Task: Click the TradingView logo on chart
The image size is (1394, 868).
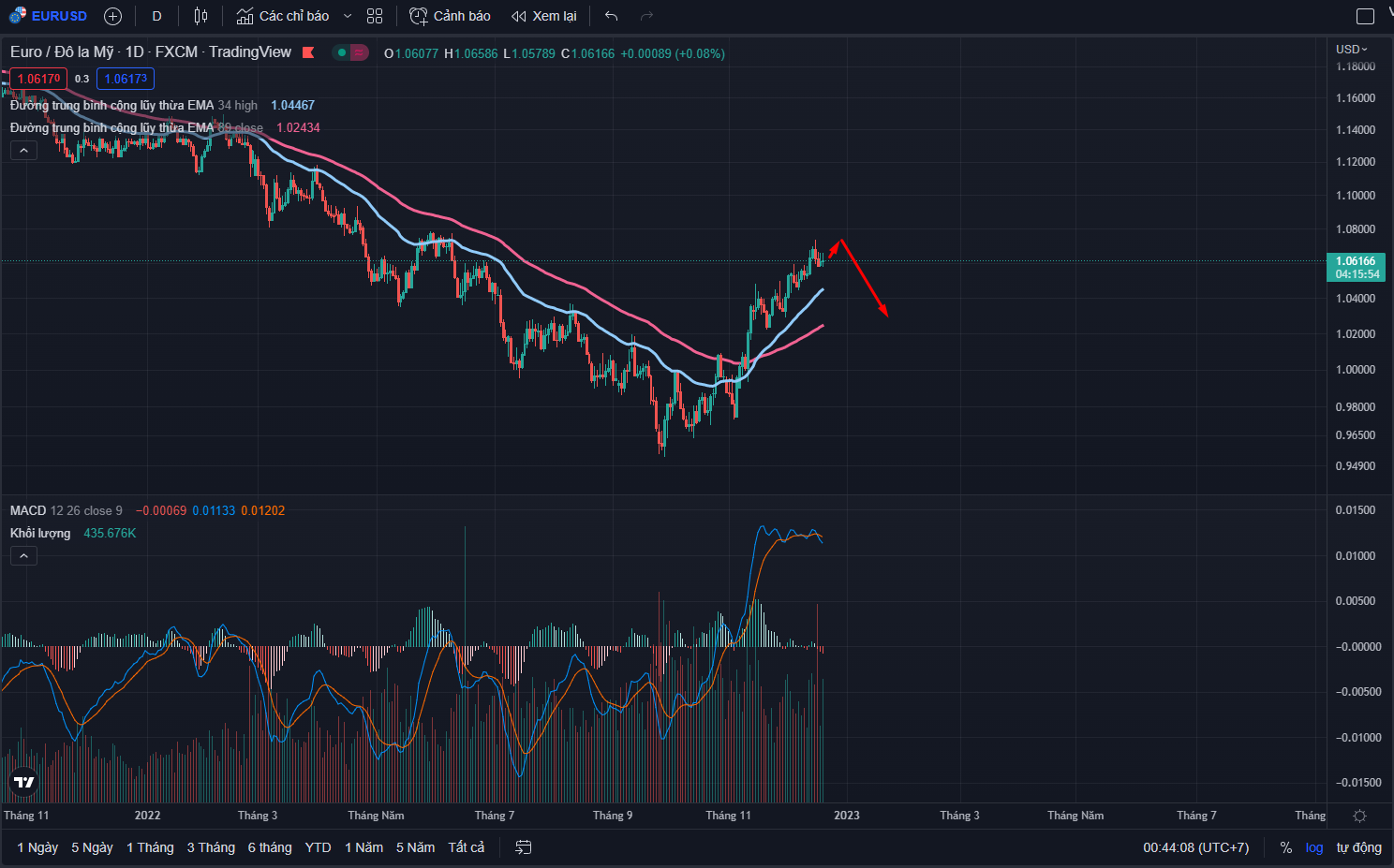Action: pyautogui.click(x=23, y=782)
